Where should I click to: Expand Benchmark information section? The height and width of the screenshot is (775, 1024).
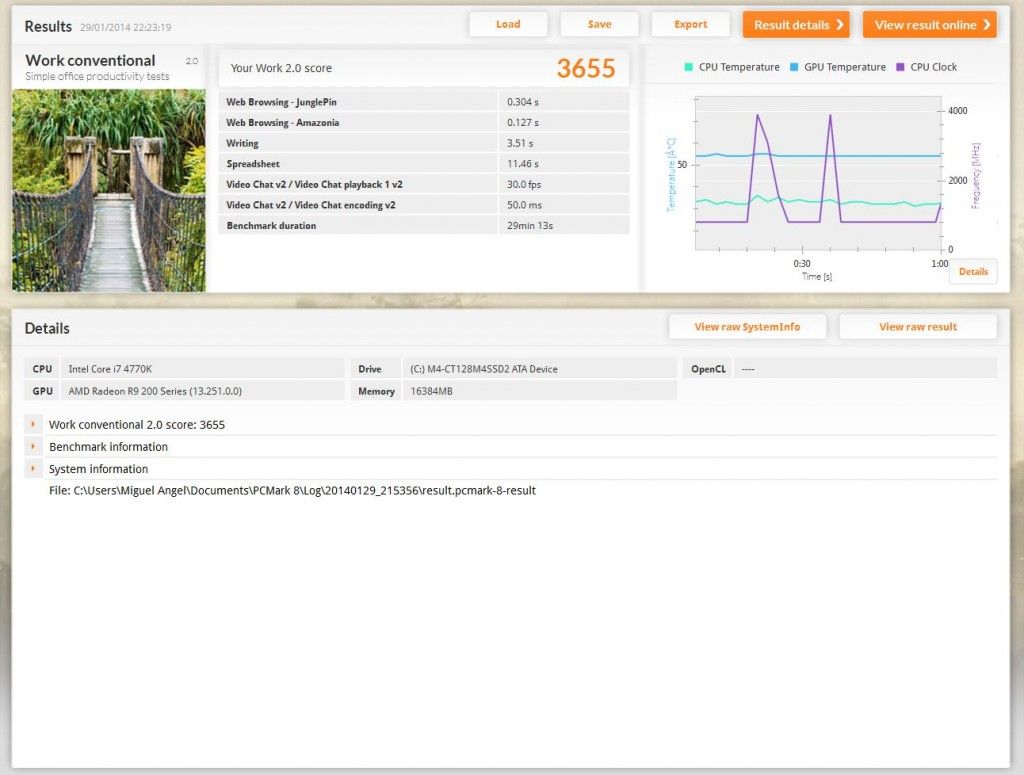click(33, 447)
